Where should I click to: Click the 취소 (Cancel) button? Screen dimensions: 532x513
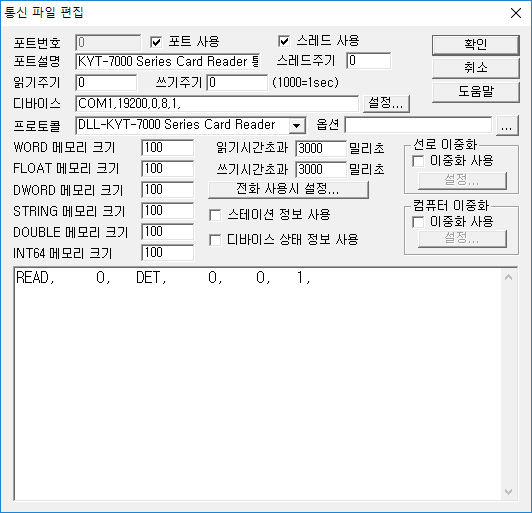(475, 68)
